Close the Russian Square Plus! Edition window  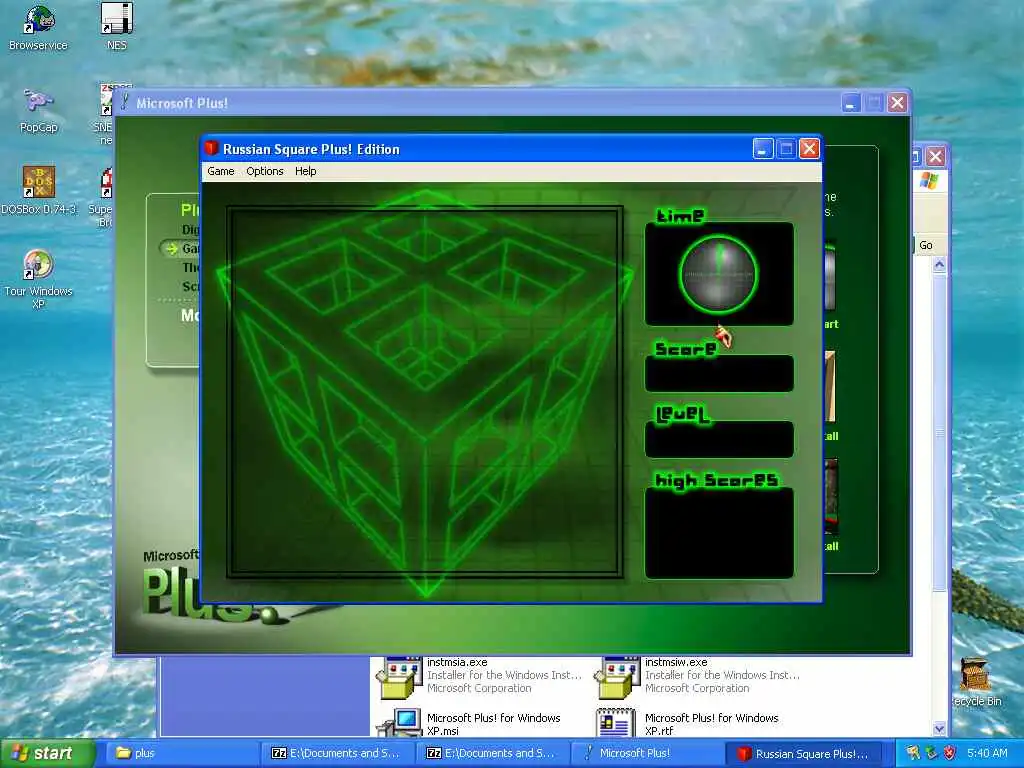click(x=809, y=149)
